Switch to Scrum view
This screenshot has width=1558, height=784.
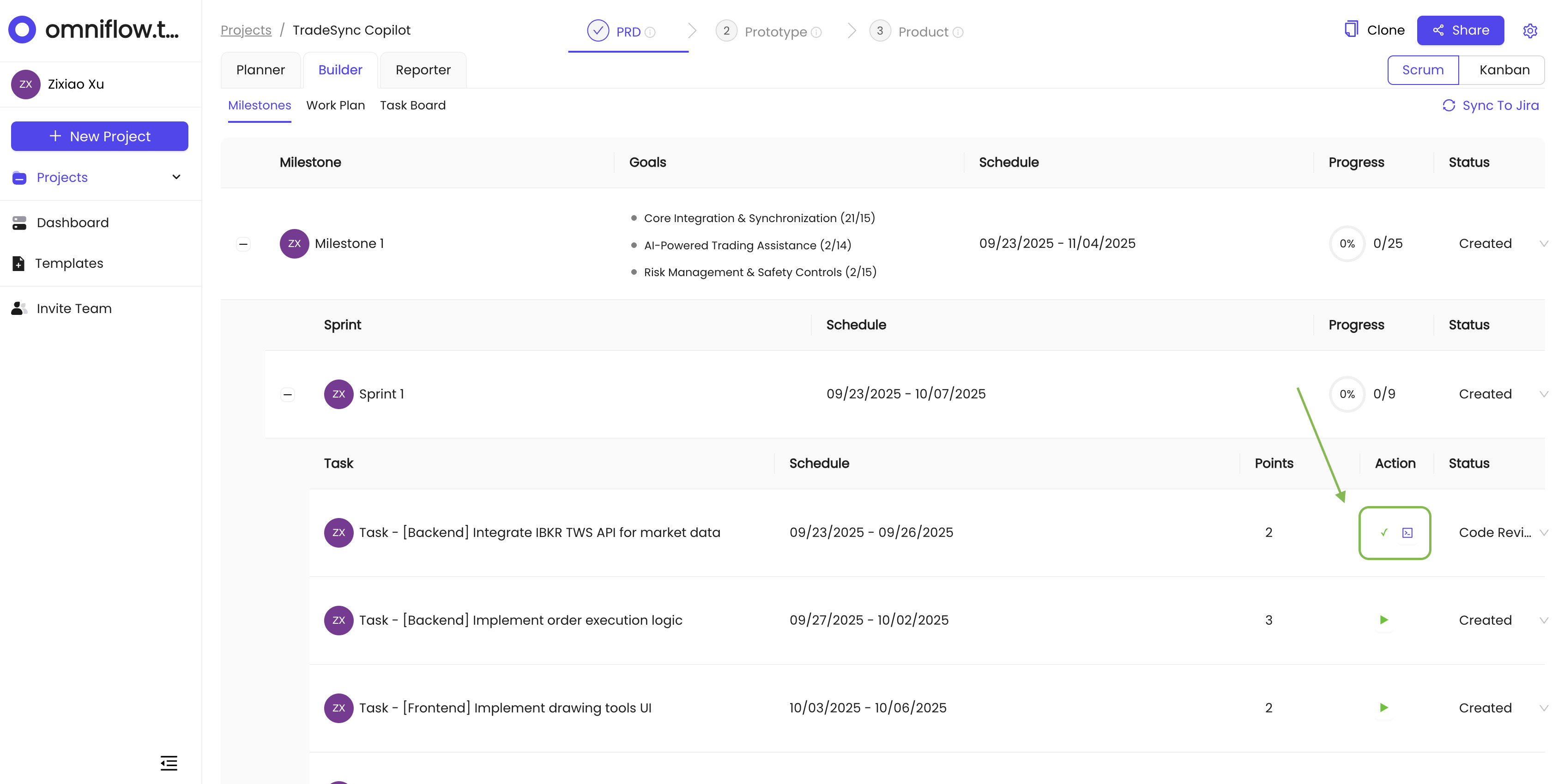[x=1423, y=70]
